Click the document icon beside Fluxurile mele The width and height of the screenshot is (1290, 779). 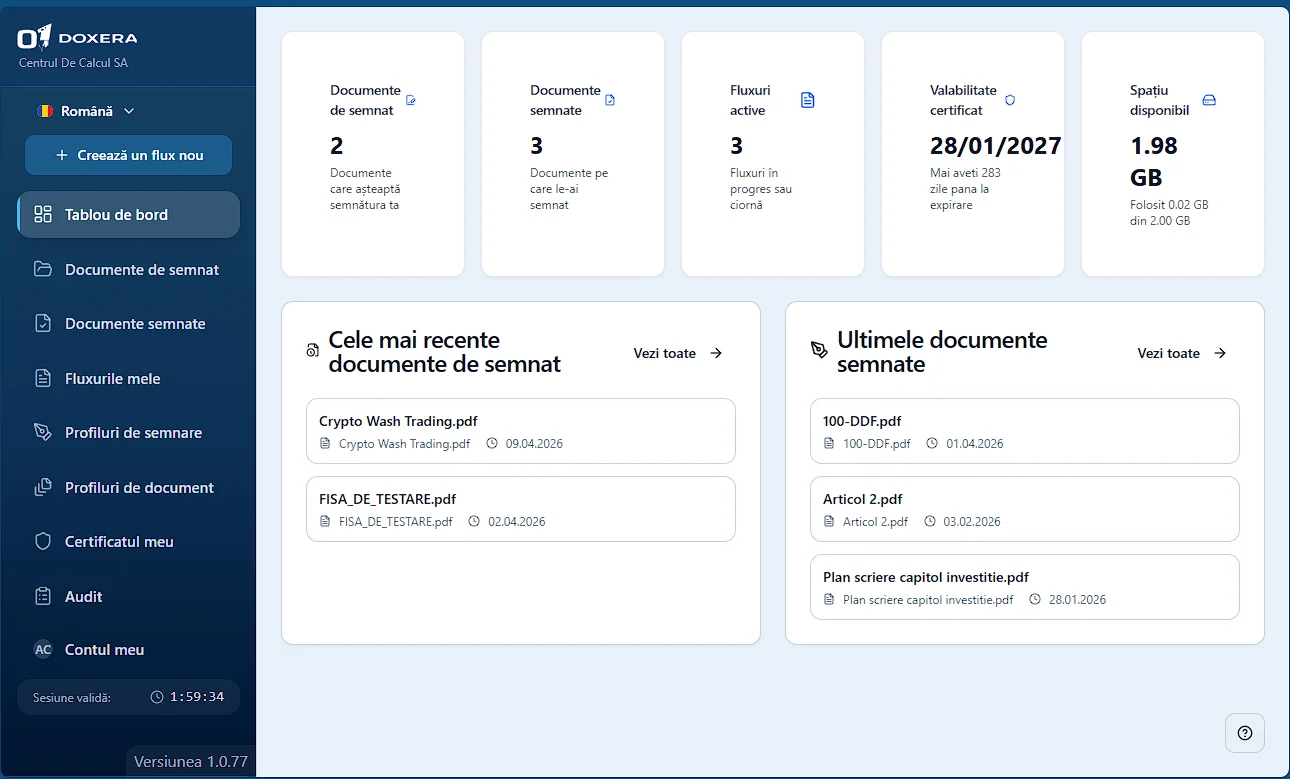(x=43, y=378)
